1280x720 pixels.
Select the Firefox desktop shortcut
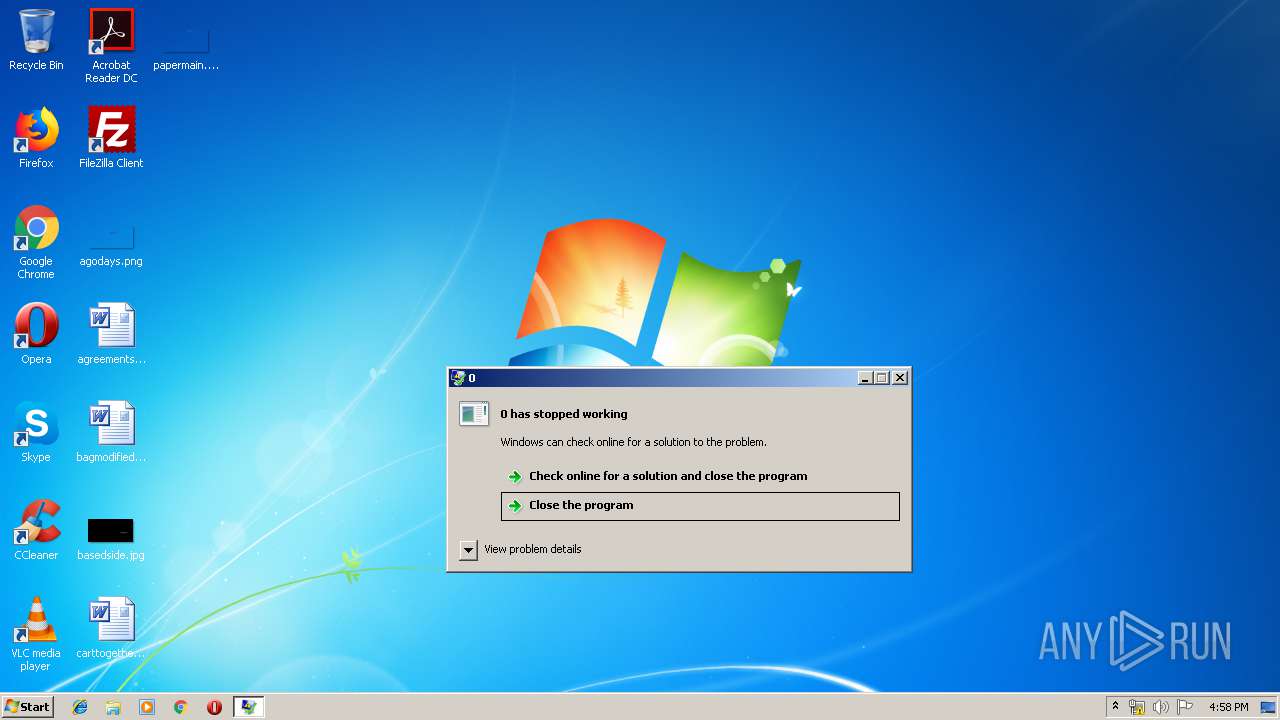[x=36, y=138]
